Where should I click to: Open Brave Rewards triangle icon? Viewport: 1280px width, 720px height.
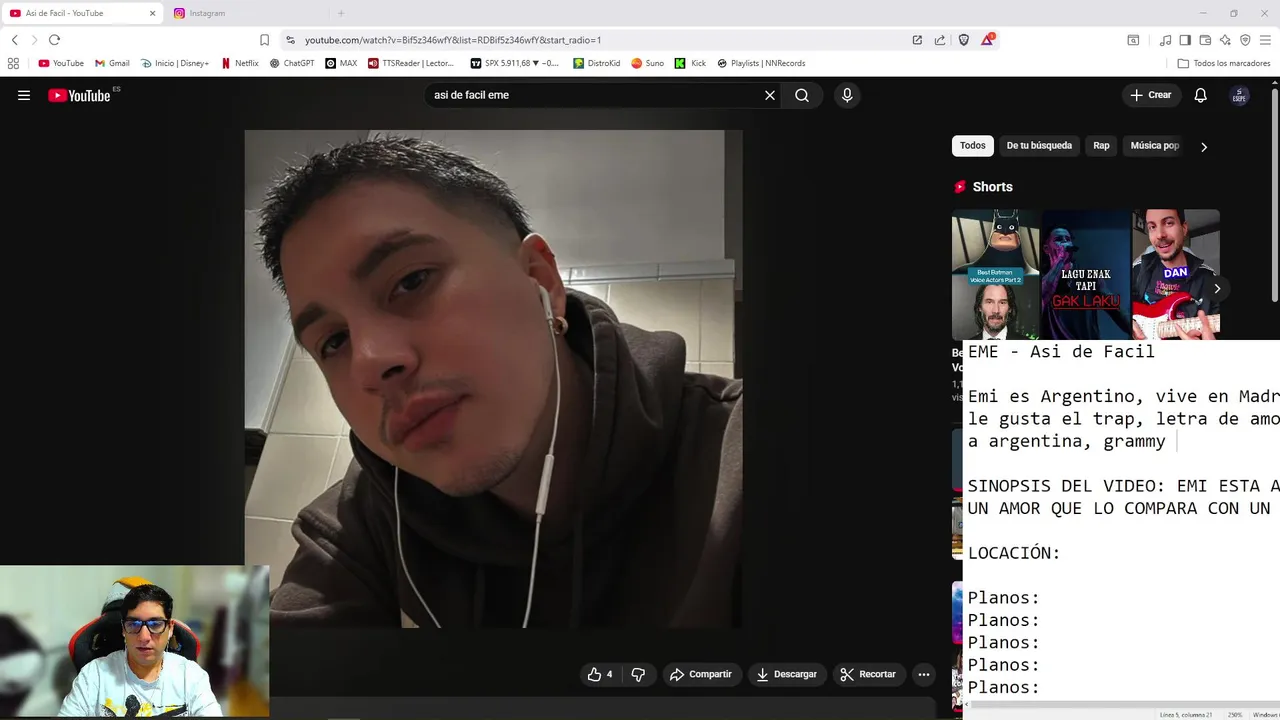tap(988, 40)
